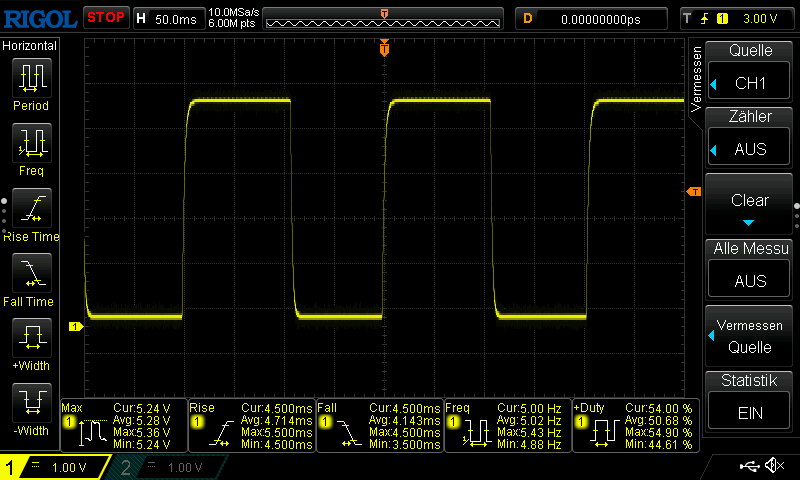Click the muted speaker icon
The width and height of the screenshot is (800, 480).
tap(774, 466)
